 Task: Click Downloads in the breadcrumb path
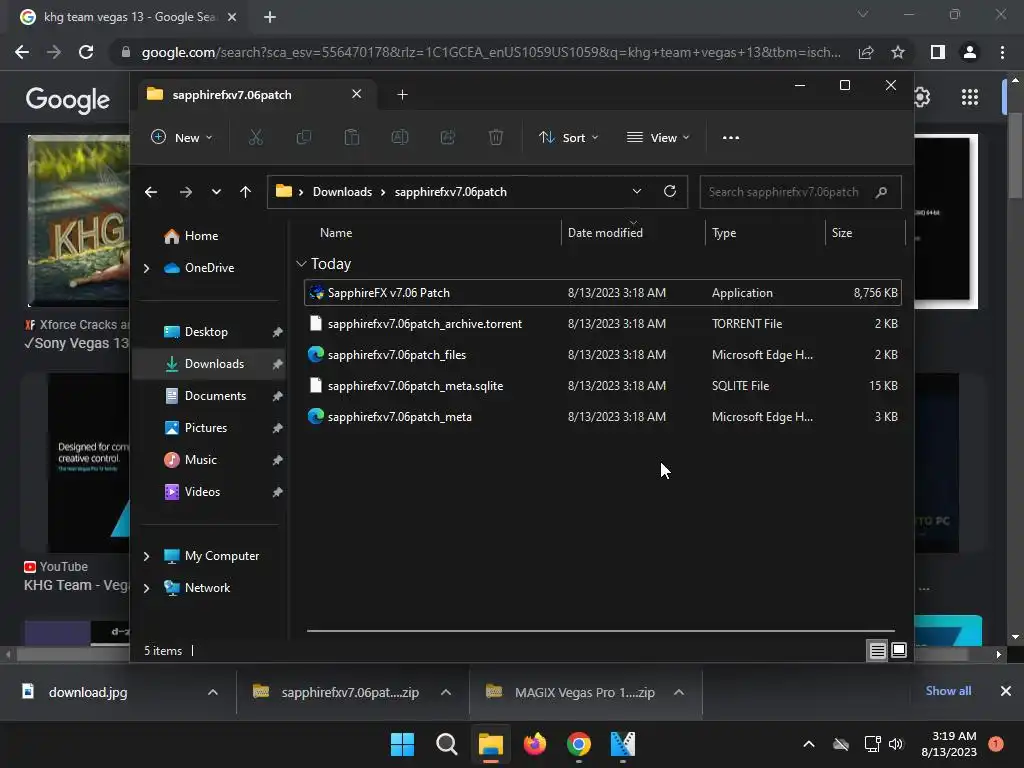[342, 192]
